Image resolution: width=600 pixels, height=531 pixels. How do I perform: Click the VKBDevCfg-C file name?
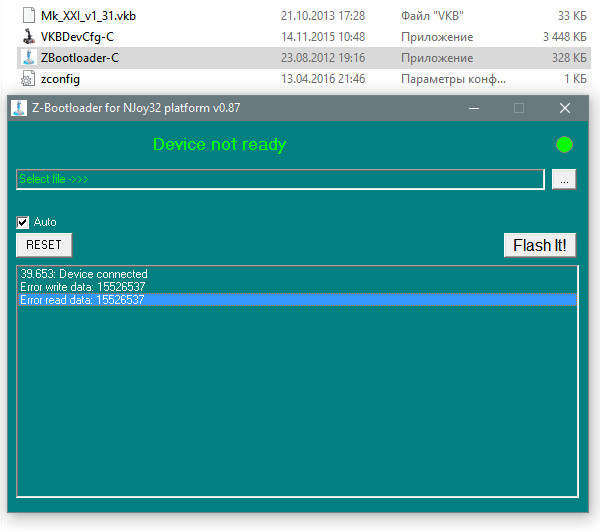77,37
